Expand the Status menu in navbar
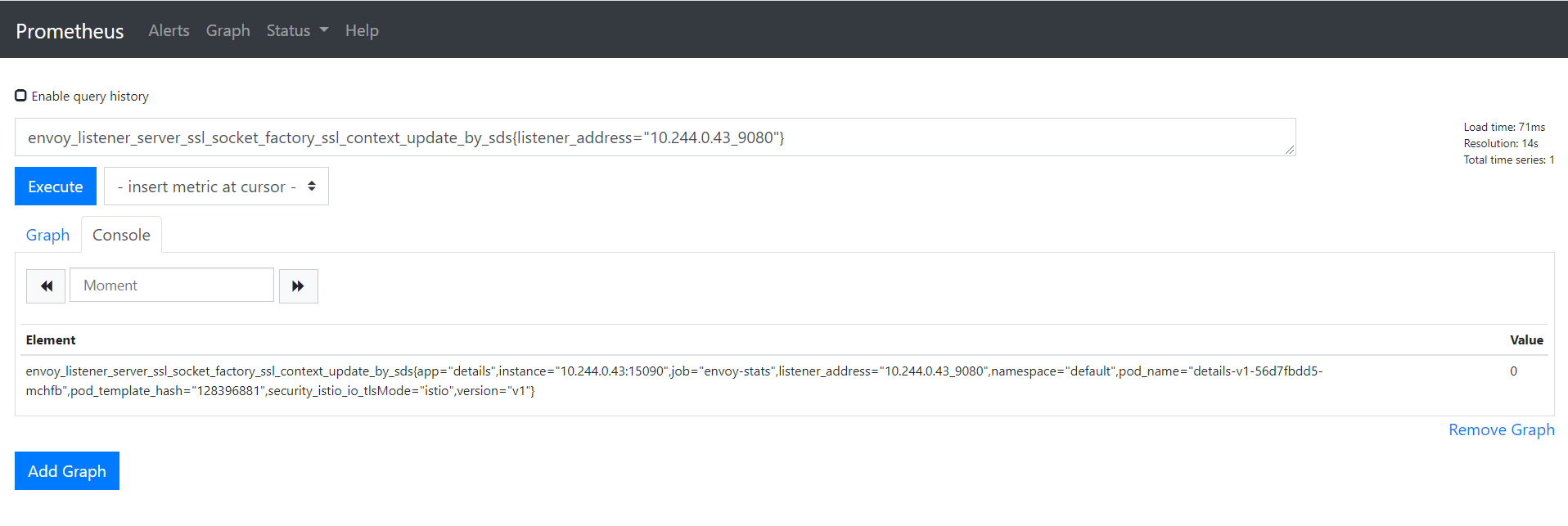The width and height of the screenshot is (1568, 526). click(x=296, y=30)
